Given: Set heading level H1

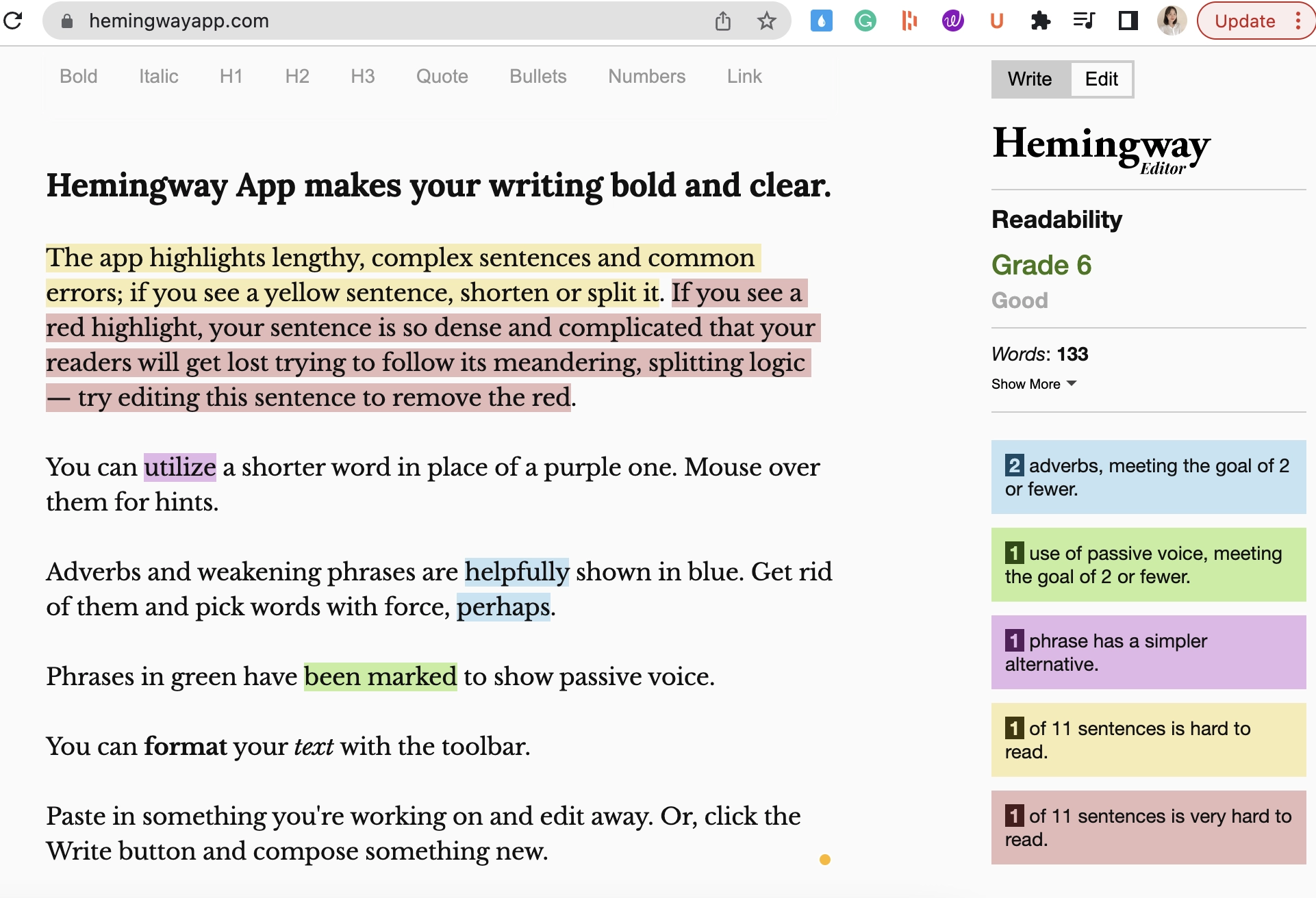Looking at the screenshot, I should 231,77.
